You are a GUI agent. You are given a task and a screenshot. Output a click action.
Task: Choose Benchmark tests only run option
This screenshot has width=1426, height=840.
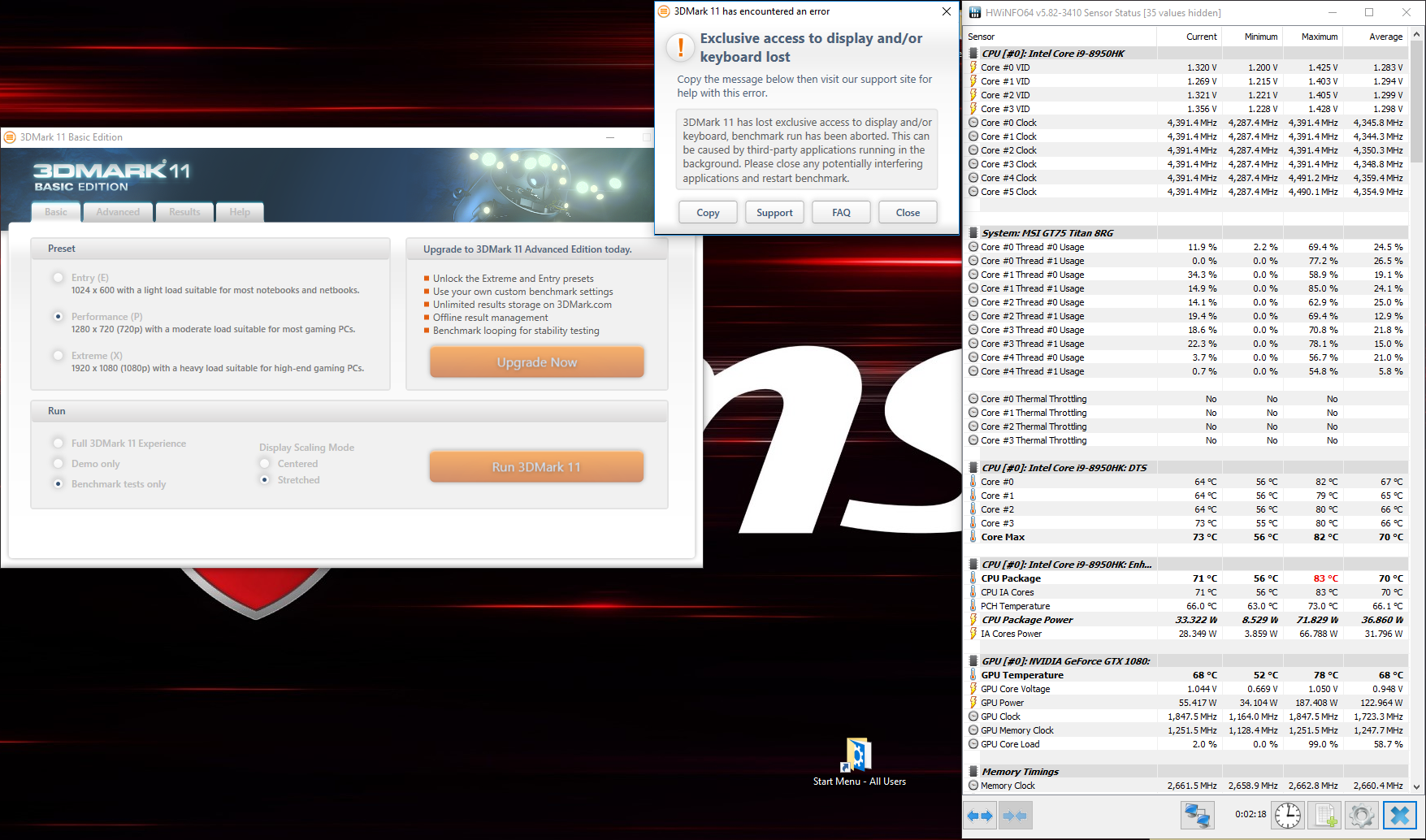click(58, 484)
